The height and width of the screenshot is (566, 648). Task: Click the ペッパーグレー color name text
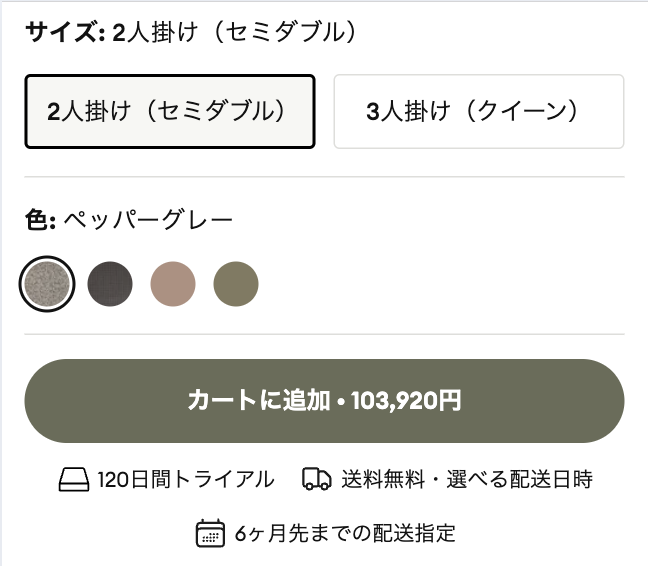(x=148, y=219)
